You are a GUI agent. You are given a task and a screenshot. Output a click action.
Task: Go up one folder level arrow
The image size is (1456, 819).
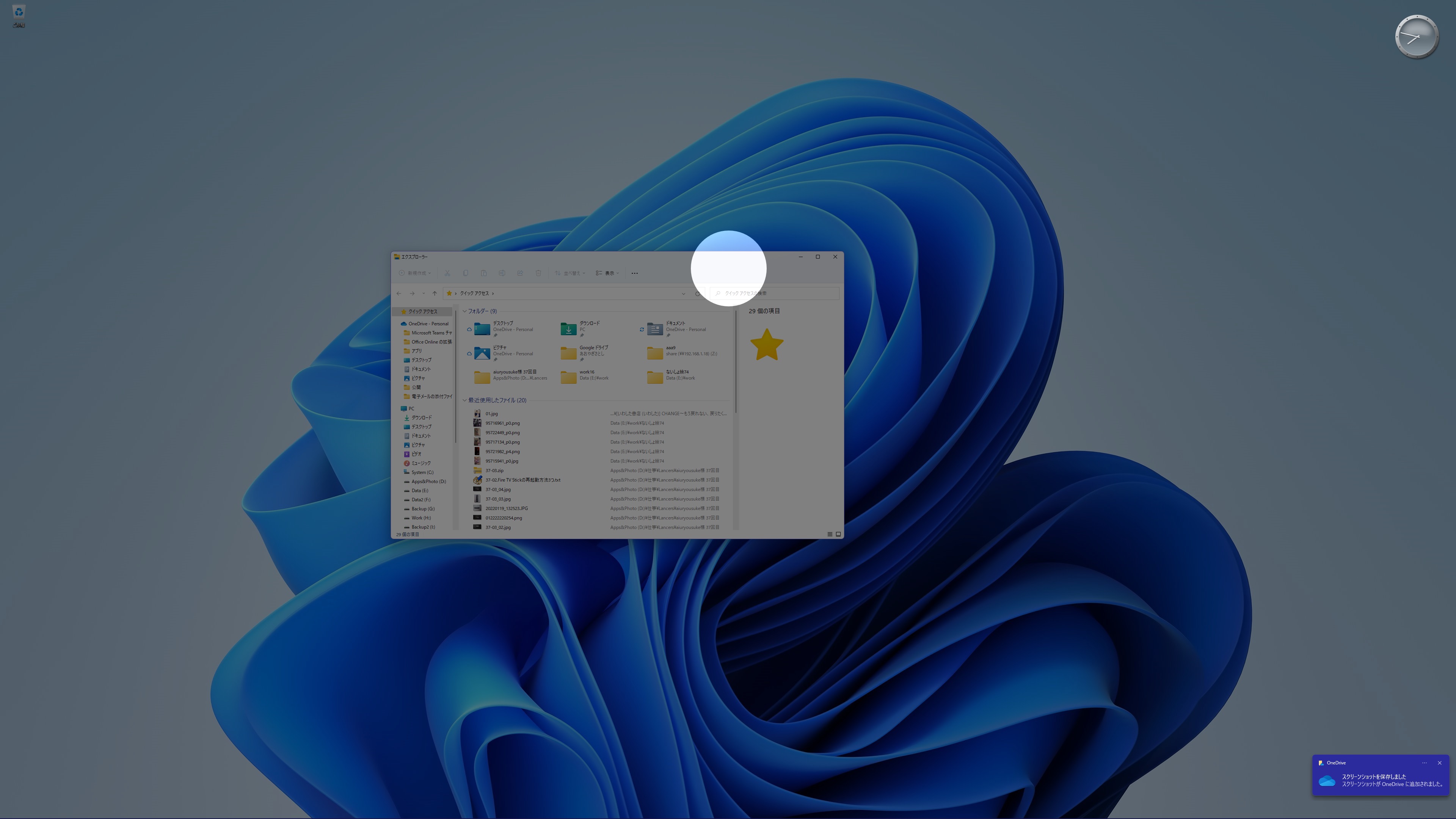click(x=435, y=293)
